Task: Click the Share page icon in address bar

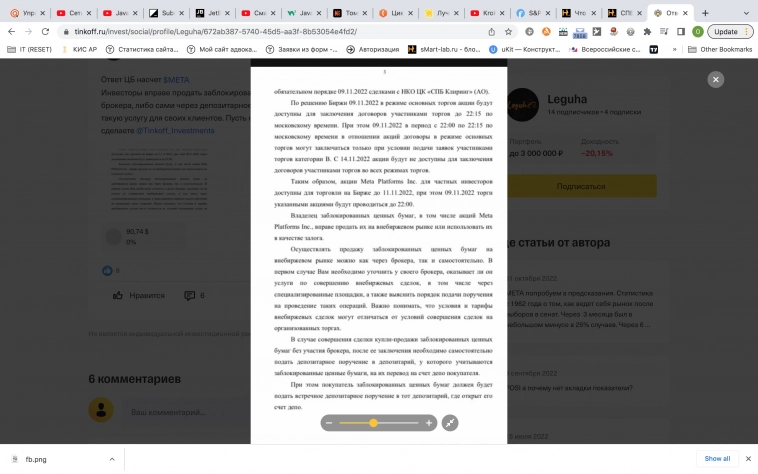Action: (x=492, y=31)
